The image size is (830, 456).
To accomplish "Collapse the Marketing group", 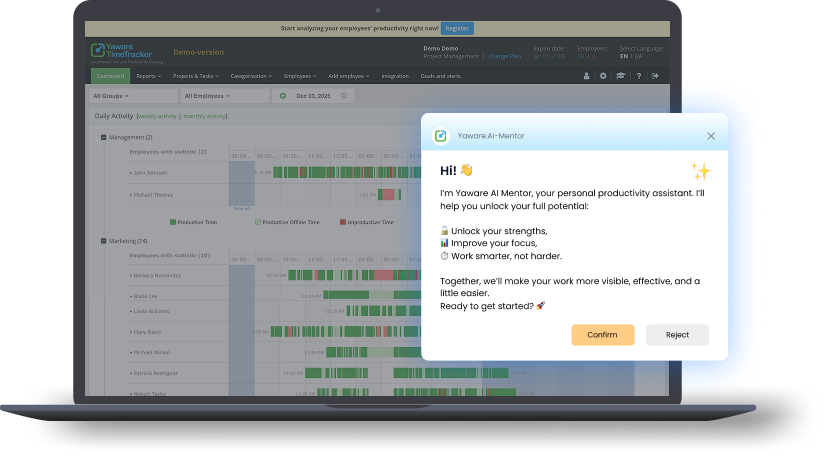I will point(103,241).
